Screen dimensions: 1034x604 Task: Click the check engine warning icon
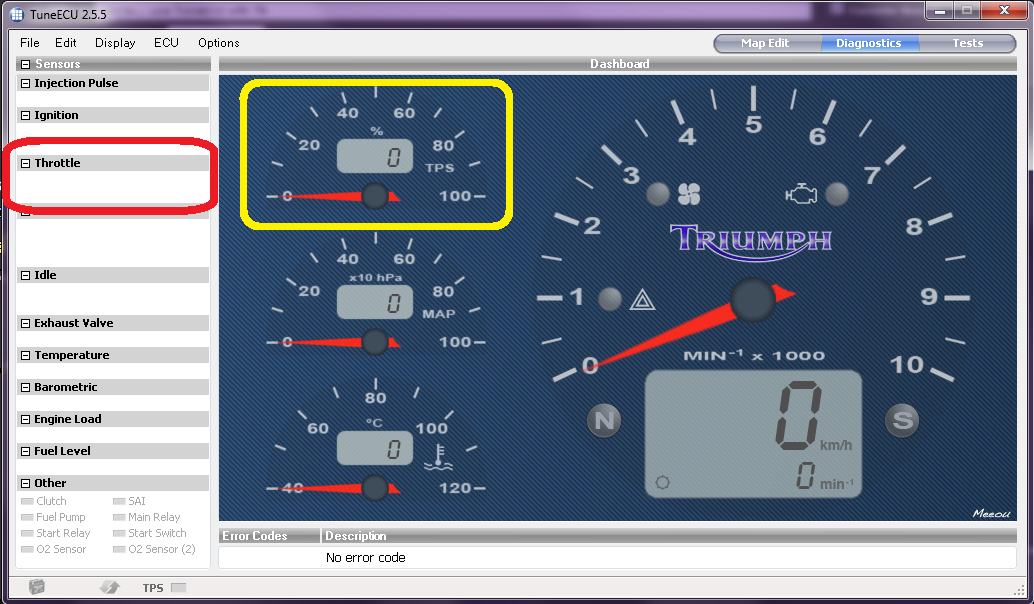point(802,193)
